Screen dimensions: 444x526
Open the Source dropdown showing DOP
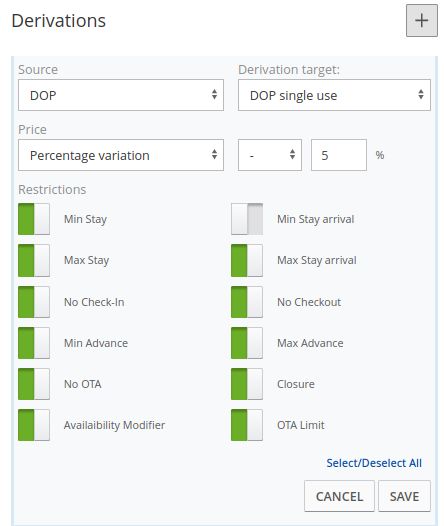coord(121,95)
